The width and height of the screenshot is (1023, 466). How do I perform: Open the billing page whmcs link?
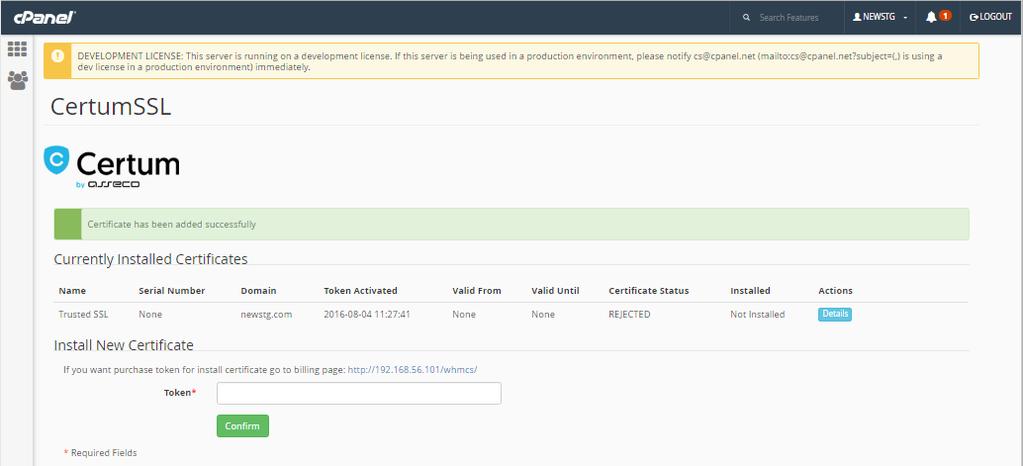tap(412, 369)
